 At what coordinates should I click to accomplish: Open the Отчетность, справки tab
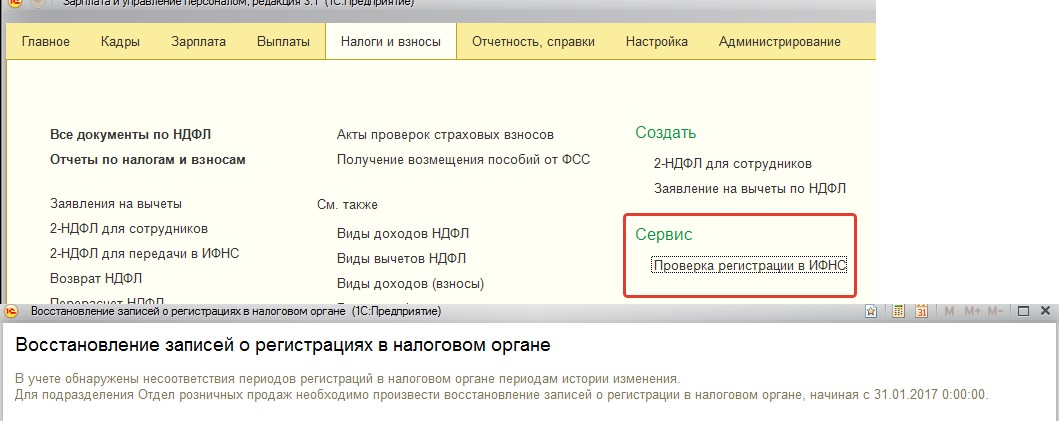tap(534, 42)
